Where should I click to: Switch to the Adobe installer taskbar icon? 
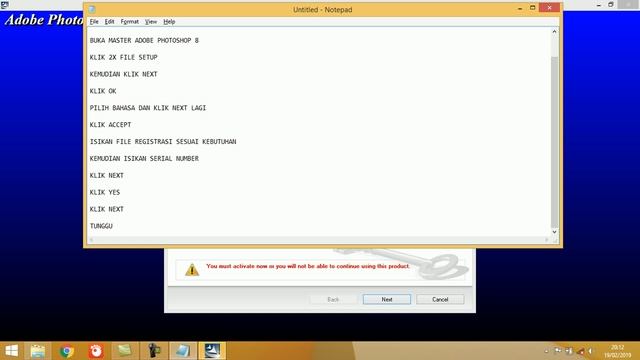click(x=212, y=351)
